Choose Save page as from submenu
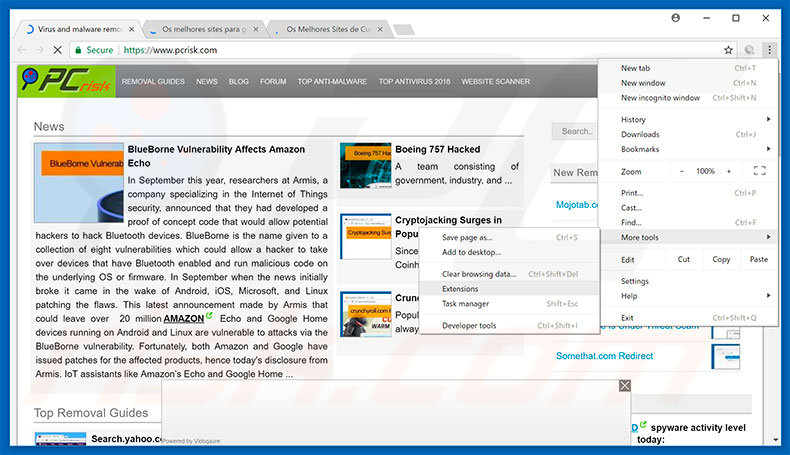 pos(509,237)
